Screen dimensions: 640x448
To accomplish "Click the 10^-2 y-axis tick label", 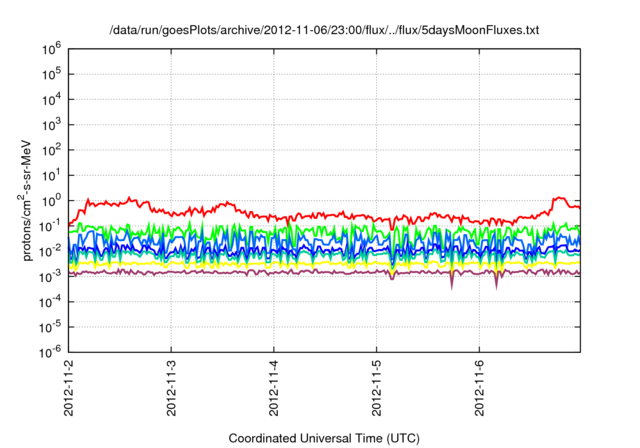I will pyautogui.click(x=50, y=251).
